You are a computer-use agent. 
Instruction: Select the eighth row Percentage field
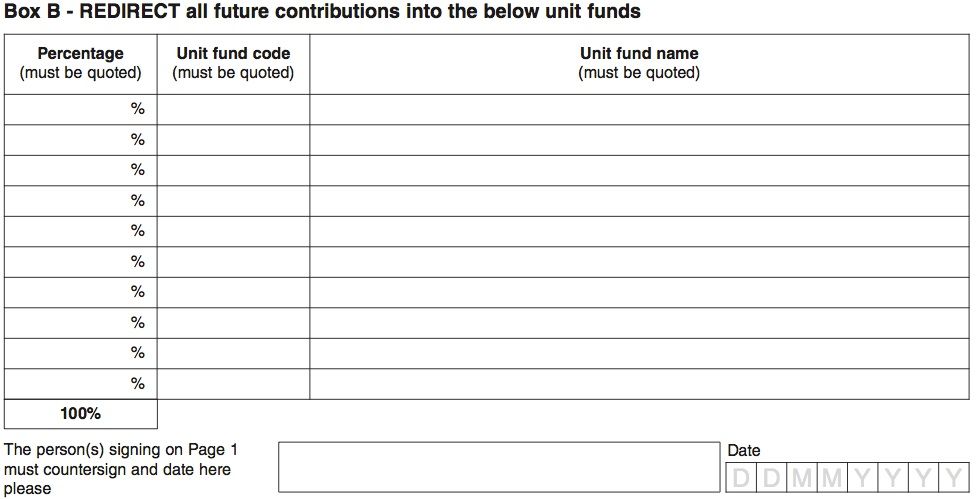click(80, 323)
